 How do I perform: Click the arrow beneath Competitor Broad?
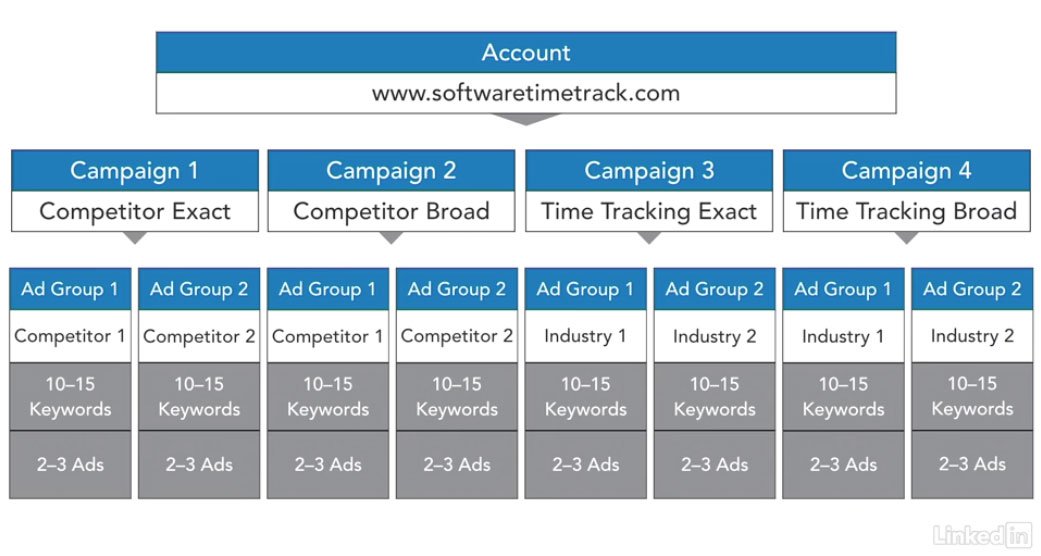tap(391, 238)
